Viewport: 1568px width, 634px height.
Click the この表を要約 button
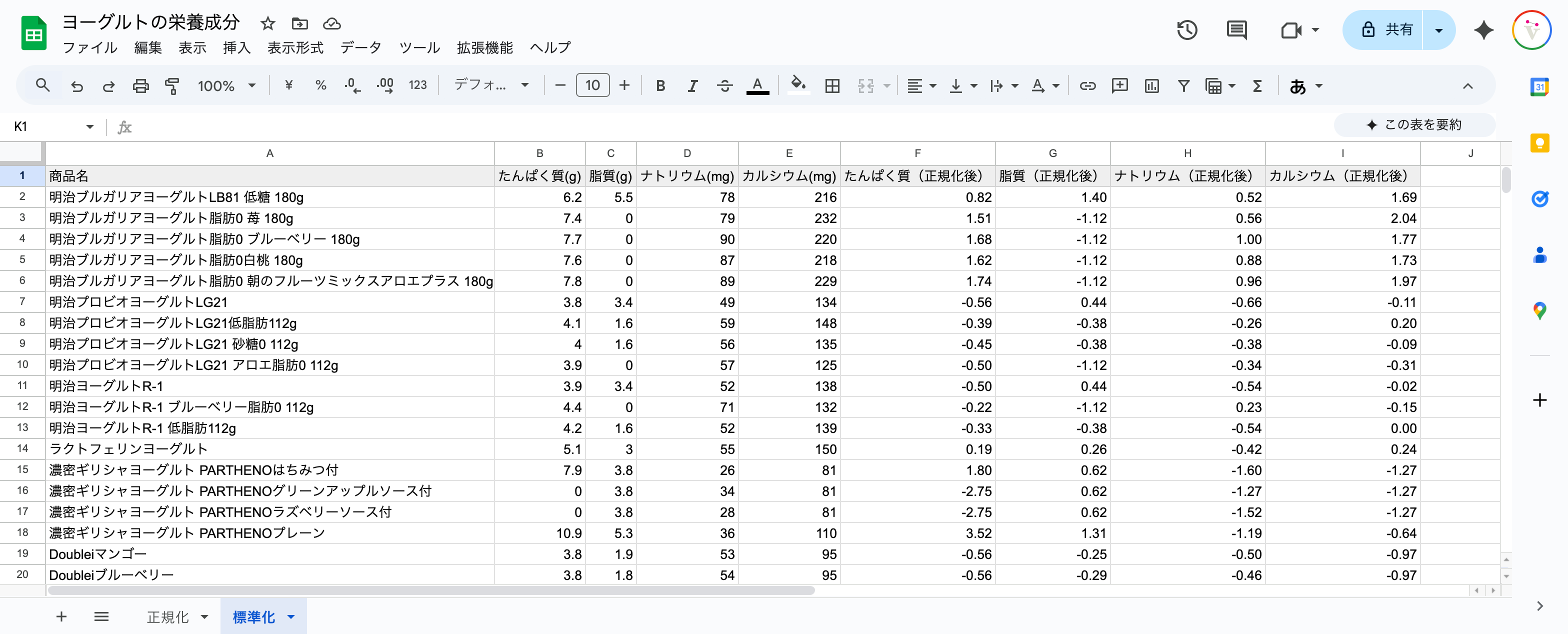(1414, 124)
